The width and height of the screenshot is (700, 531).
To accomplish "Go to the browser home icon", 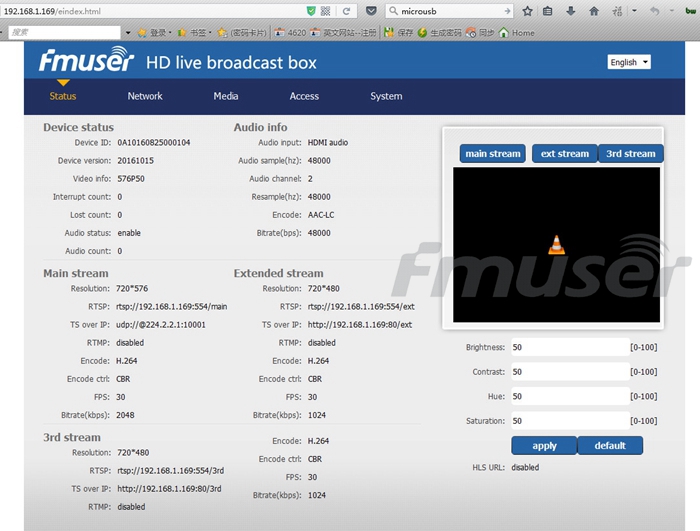I will point(594,11).
